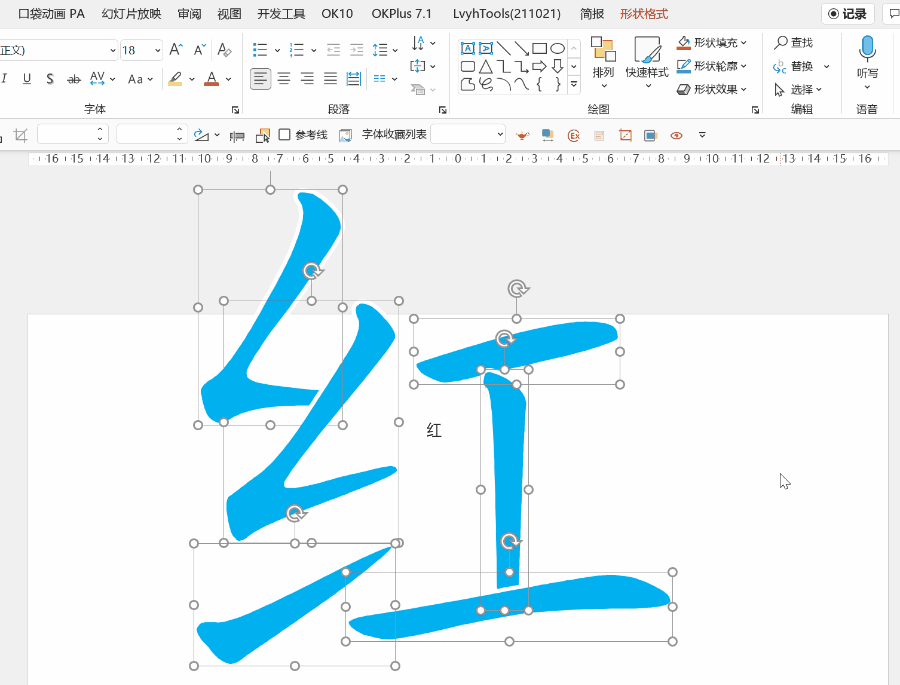Click the 排列 button

[603, 63]
